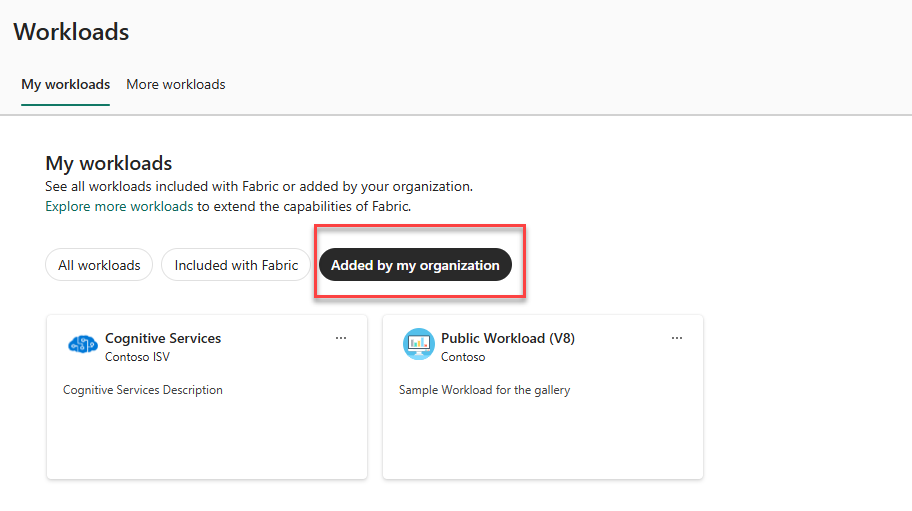The image size is (912, 511).
Task: Follow the Explore more workloads link
Action: [x=119, y=206]
